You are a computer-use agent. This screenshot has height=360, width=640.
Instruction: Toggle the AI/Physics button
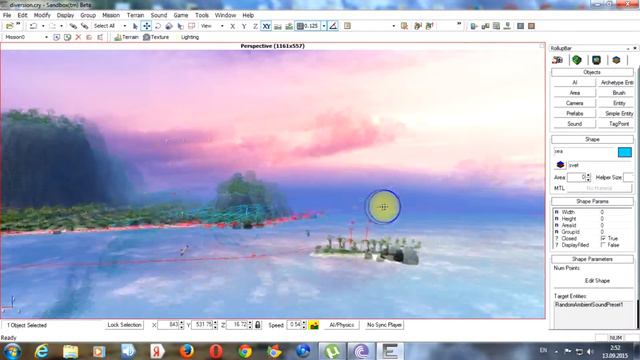pos(342,325)
